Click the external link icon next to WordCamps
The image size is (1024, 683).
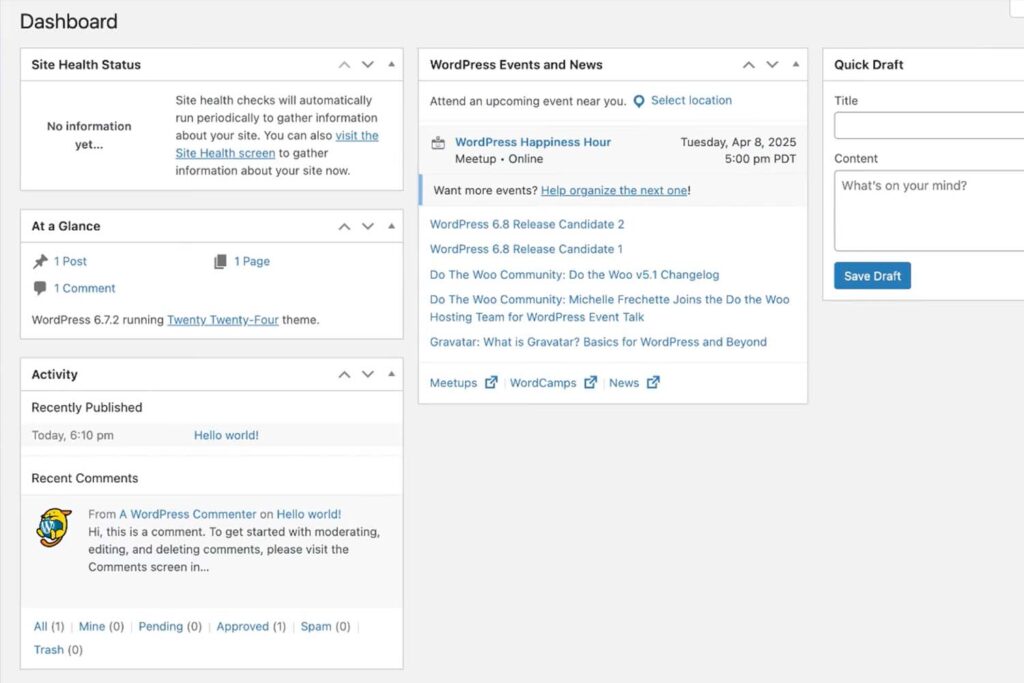point(591,382)
